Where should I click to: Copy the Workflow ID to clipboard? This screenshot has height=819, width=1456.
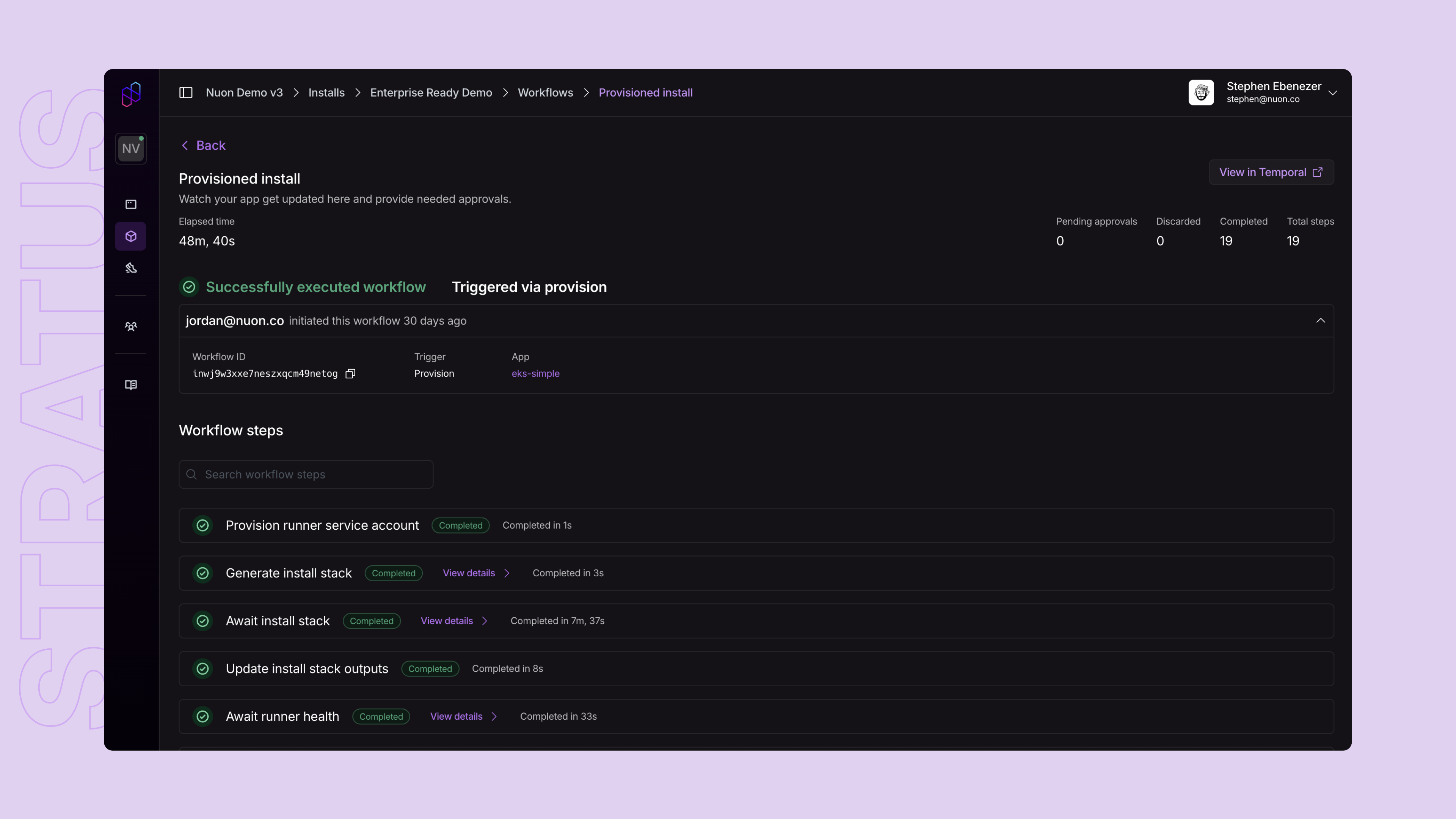(350, 373)
